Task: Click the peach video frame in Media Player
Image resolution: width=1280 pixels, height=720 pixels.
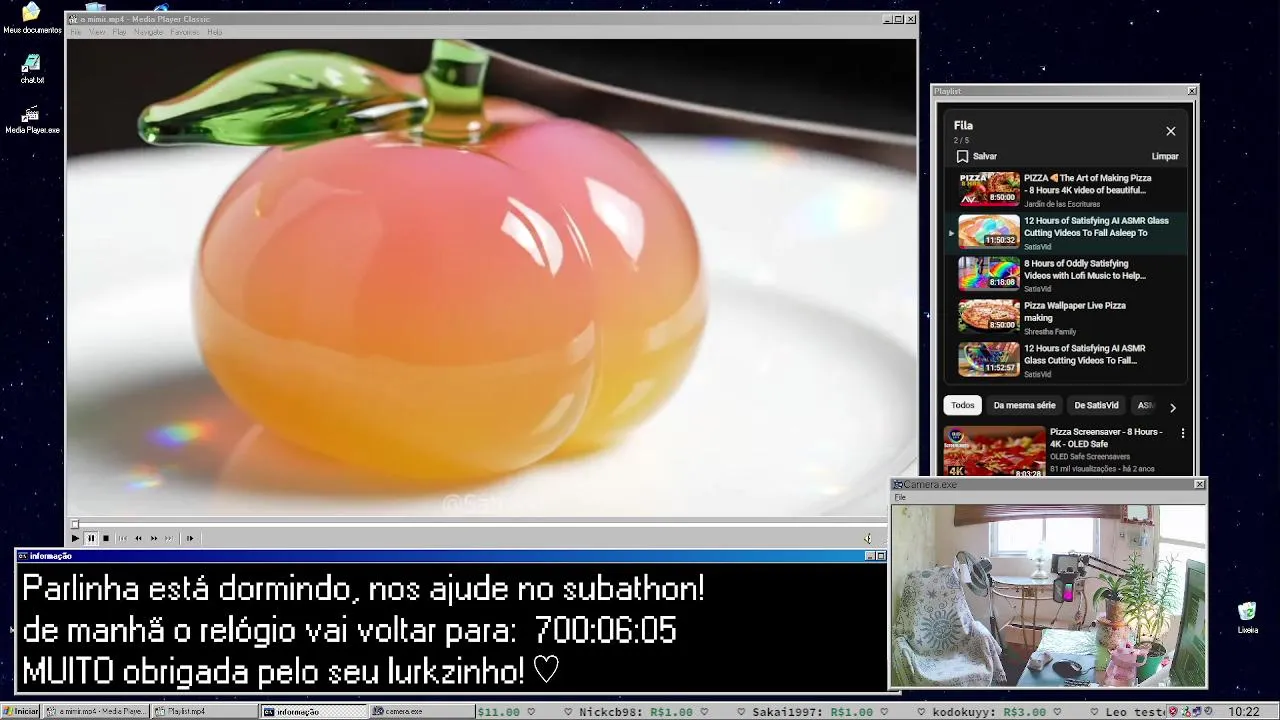Action: click(491, 277)
